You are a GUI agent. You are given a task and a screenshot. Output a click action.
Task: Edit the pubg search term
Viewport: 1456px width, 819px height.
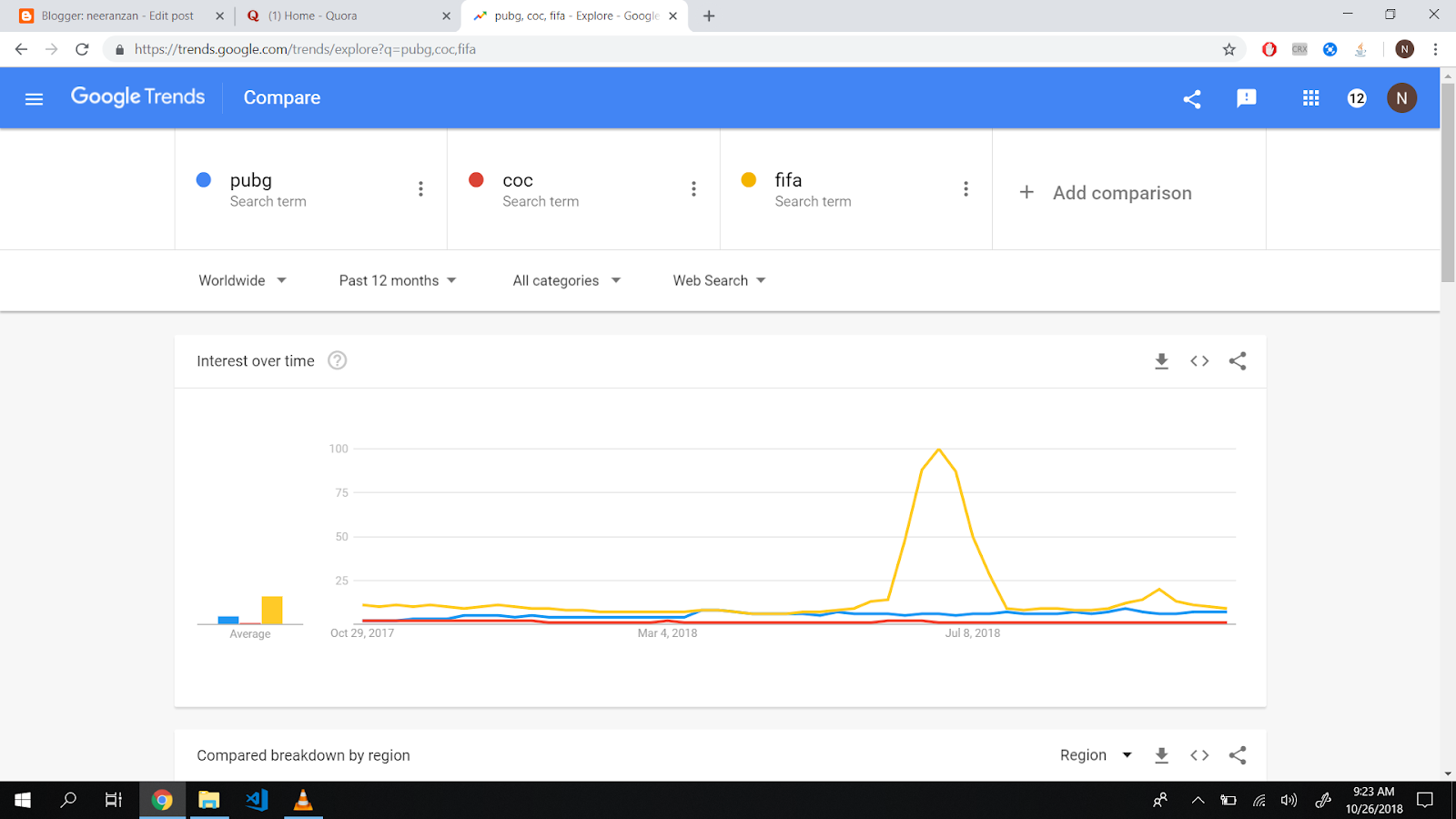click(x=251, y=180)
